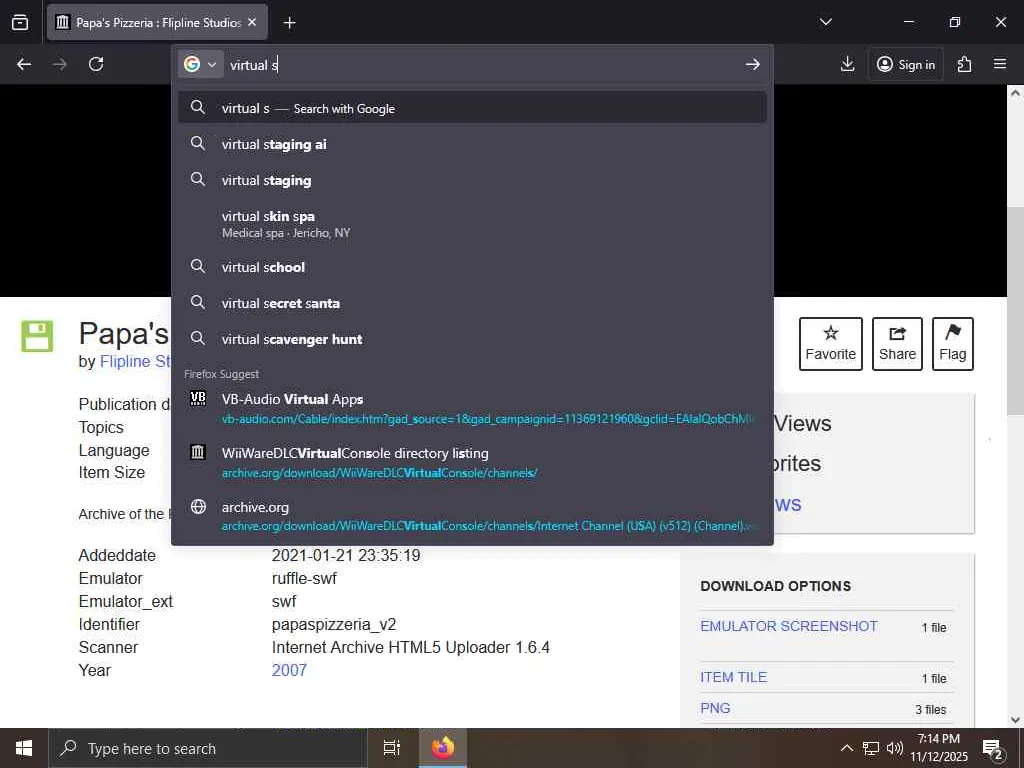1024x768 pixels.
Task: Open network status tray icon
Action: pos(871,748)
